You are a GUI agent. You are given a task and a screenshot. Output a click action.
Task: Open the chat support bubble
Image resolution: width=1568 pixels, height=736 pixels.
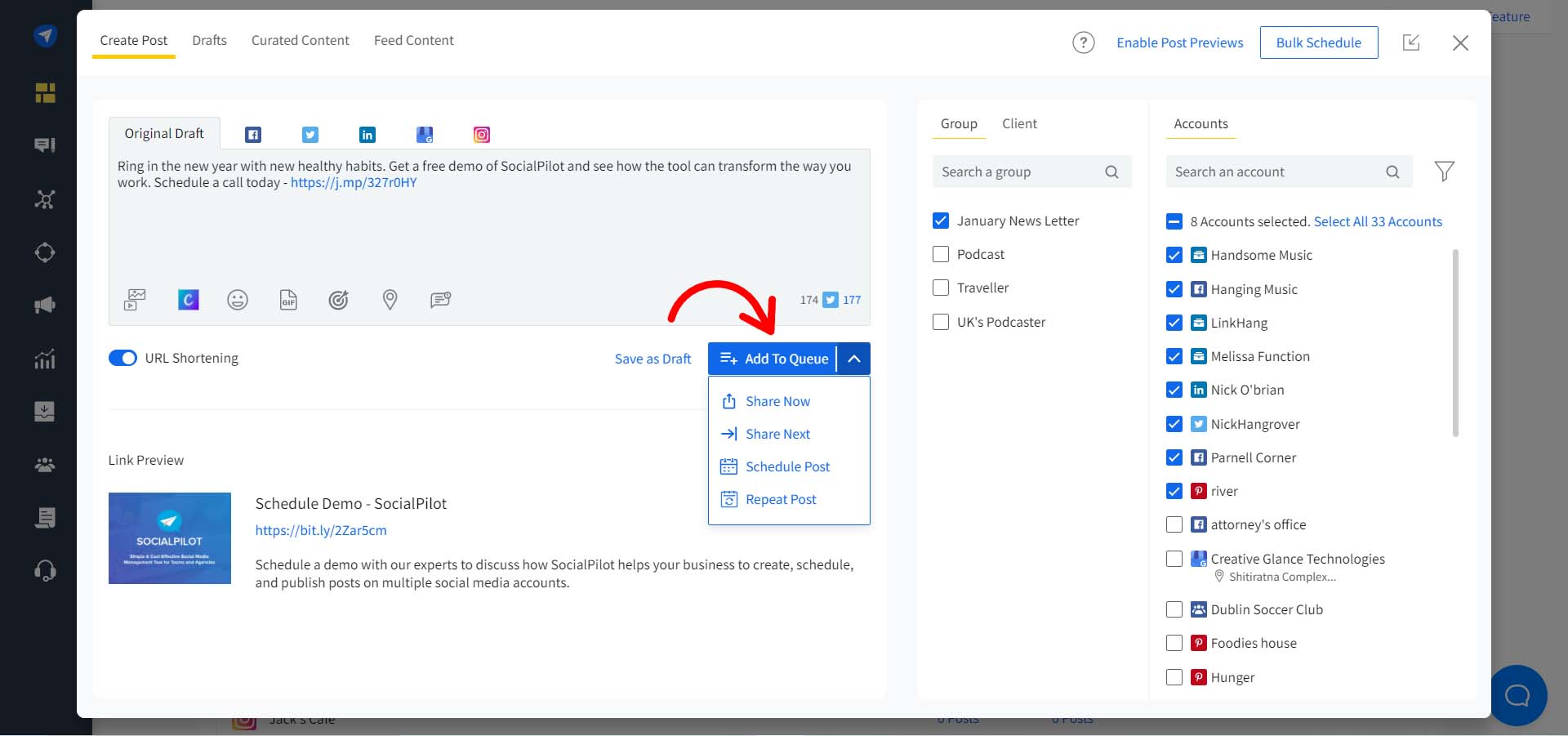tap(1517, 695)
